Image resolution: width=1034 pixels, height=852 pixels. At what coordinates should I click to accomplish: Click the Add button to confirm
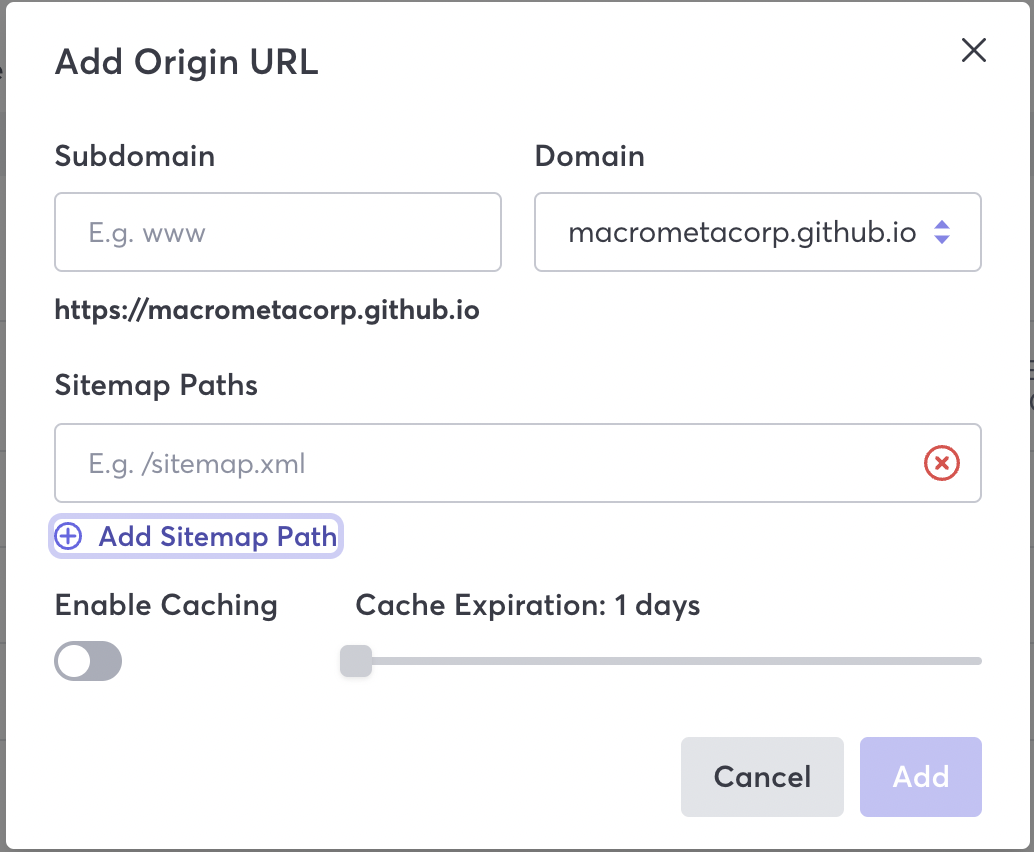920,777
